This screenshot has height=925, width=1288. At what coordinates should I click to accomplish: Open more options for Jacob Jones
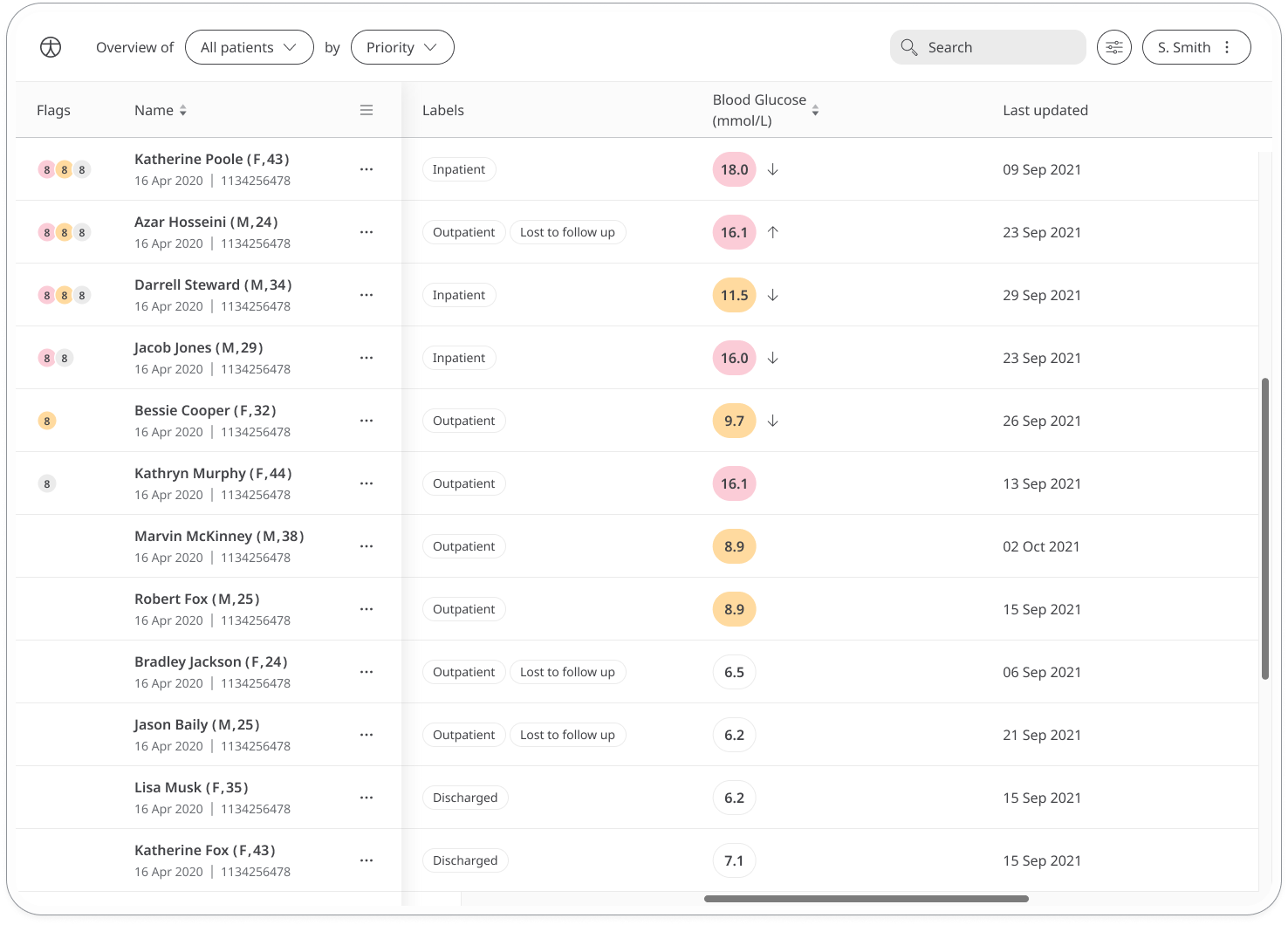coord(367,358)
